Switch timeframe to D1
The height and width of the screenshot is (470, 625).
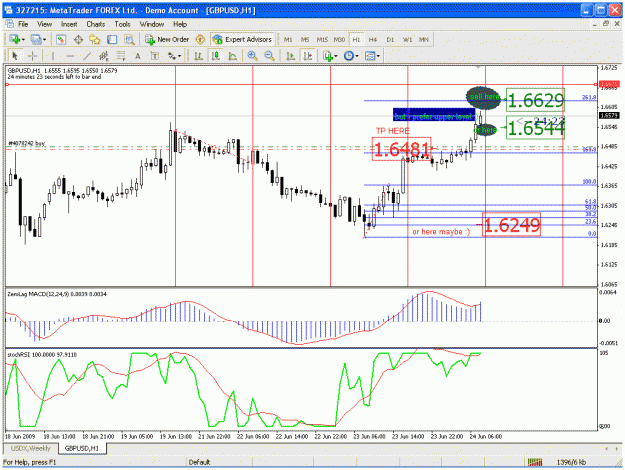(x=390, y=39)
